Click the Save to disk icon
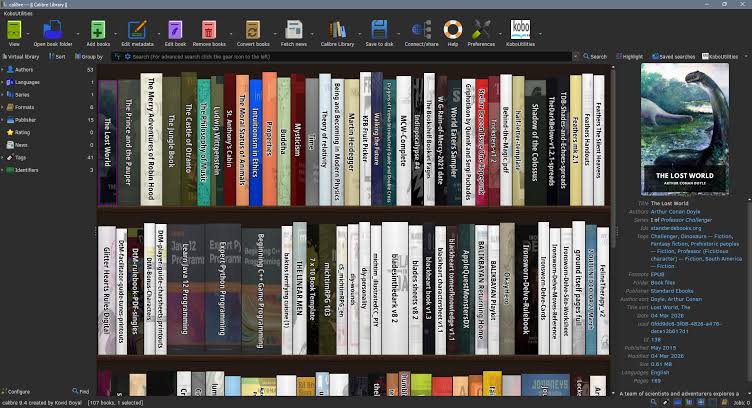Viewport: 752px width, 408px height. click(x=379, y=30)
